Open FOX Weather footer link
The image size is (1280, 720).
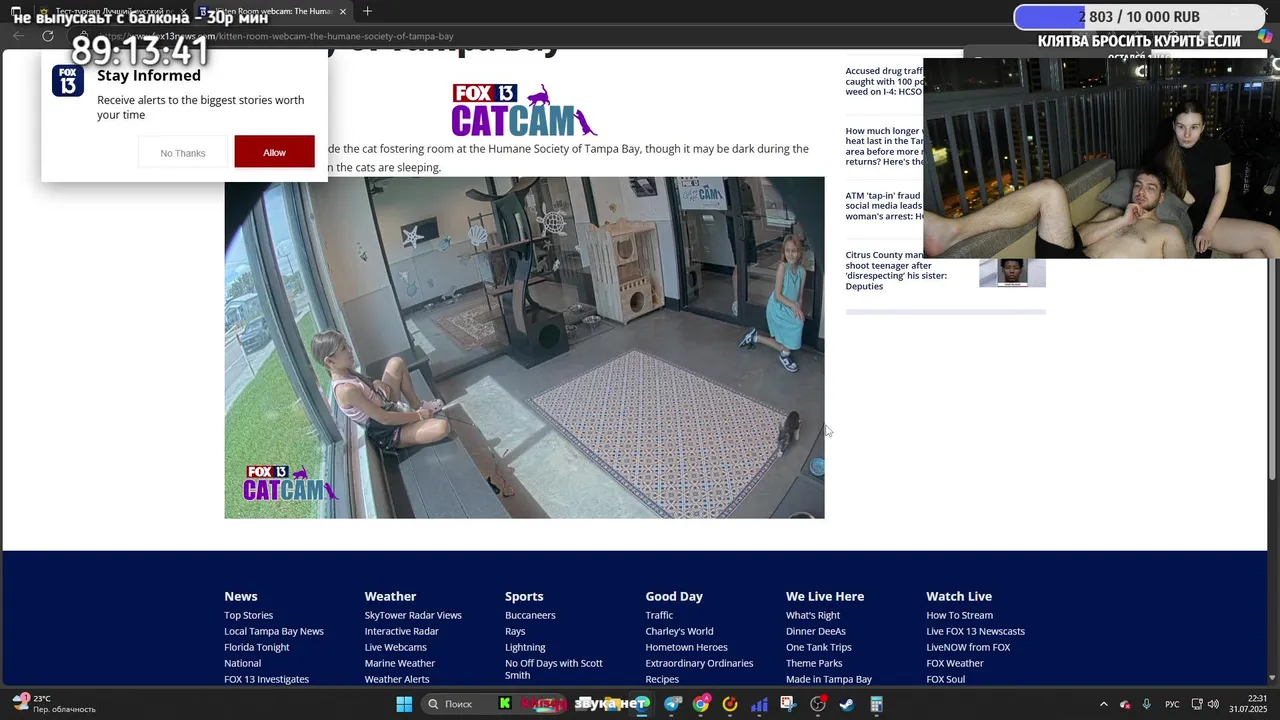955,663
